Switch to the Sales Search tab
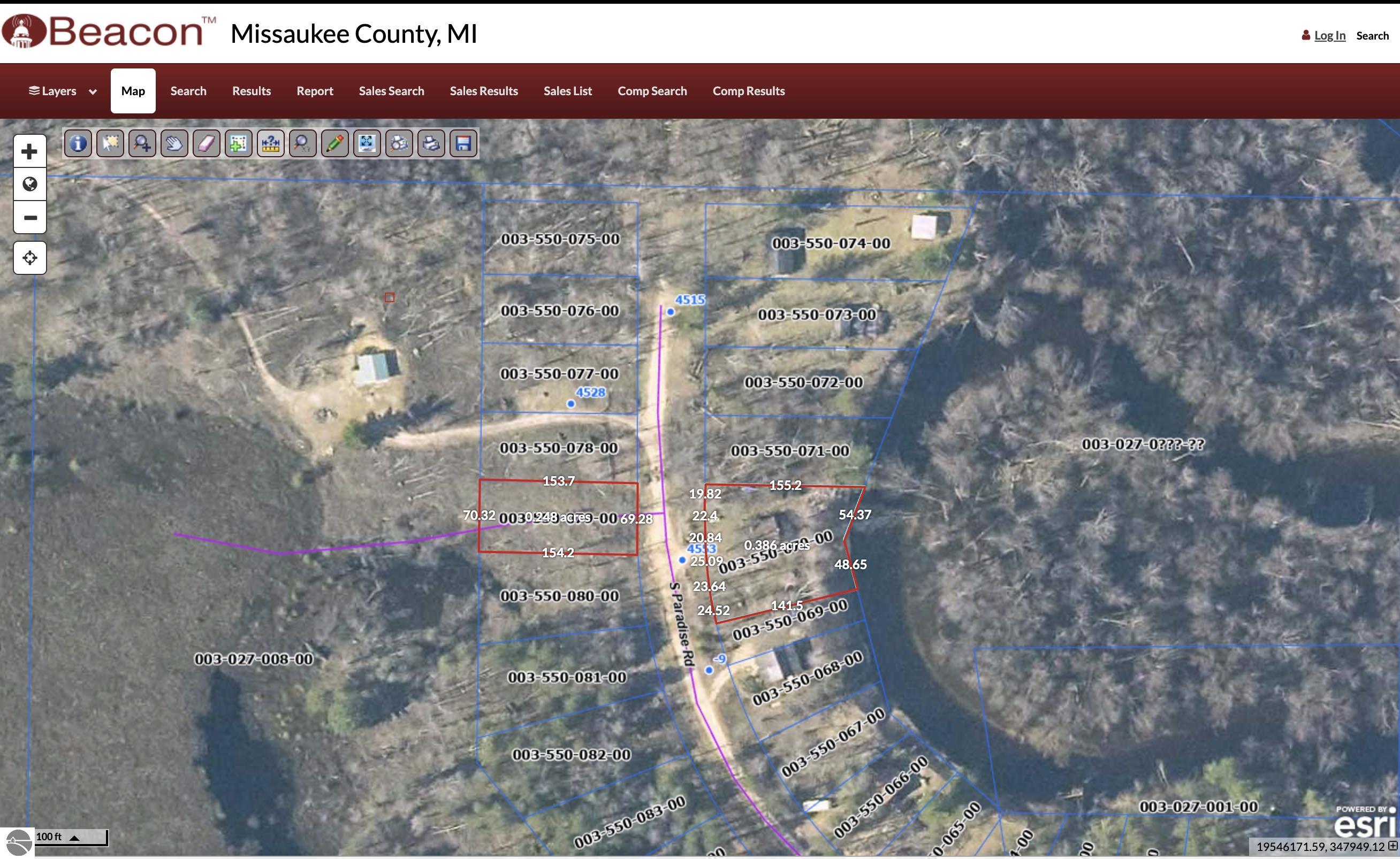 [x=391, y=91]
